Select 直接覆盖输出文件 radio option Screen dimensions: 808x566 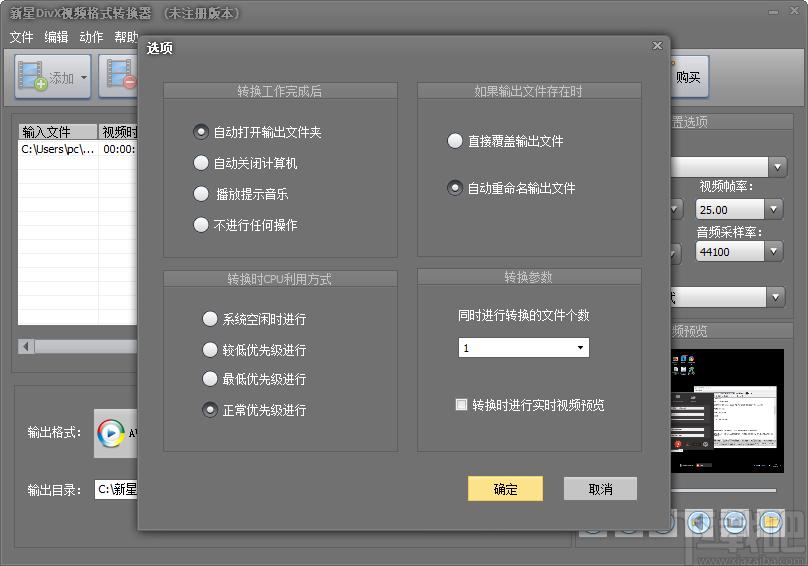(x=454, y=141)
